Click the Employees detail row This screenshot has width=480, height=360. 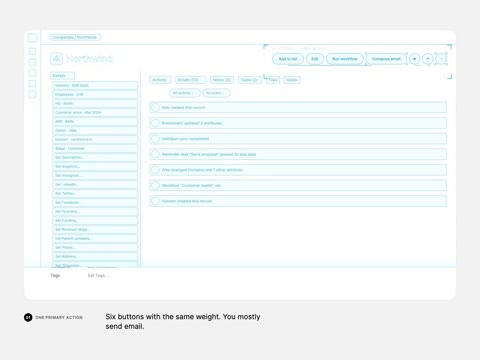click(95, 95)
